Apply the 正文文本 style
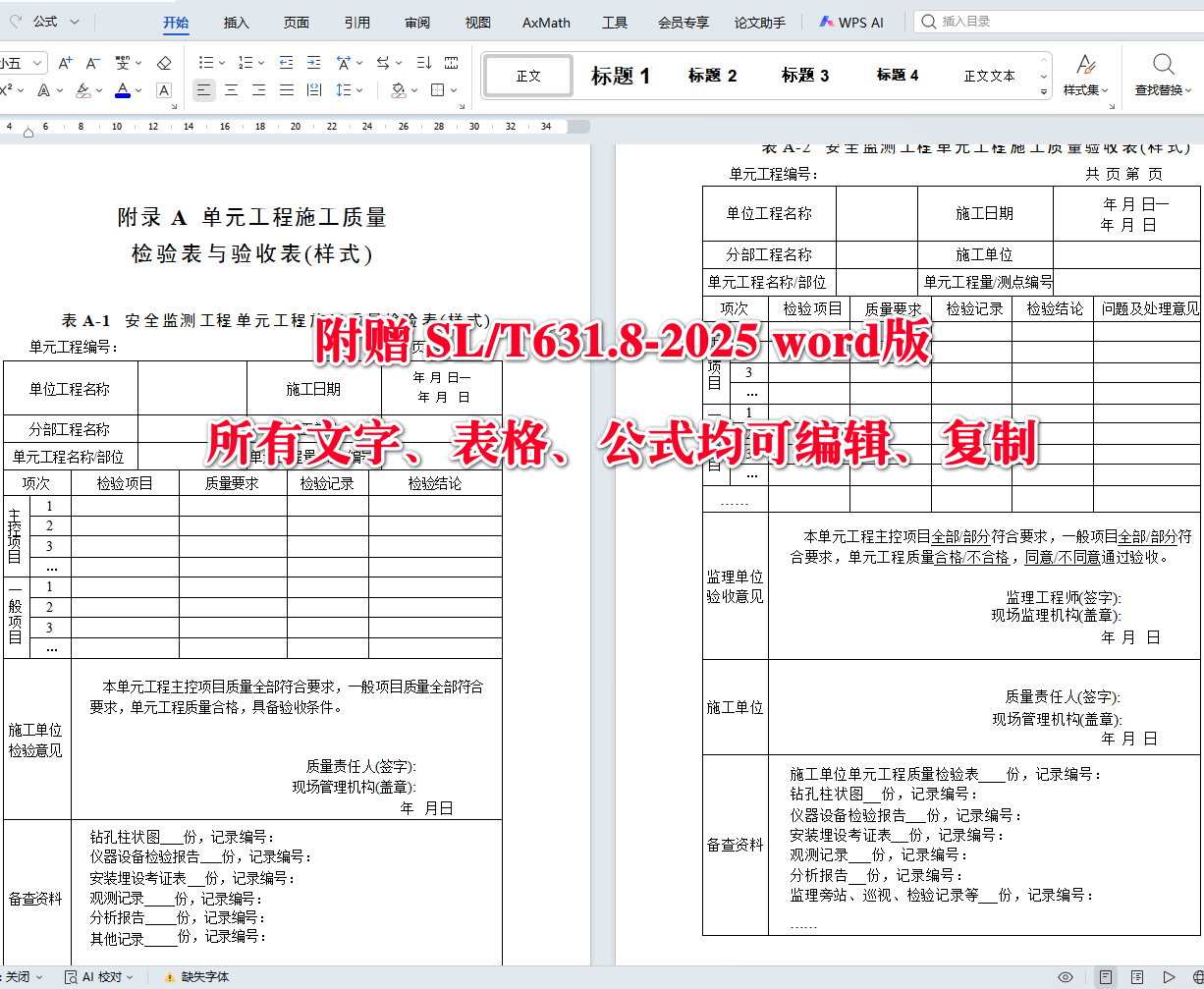Viewport: 1204px width, 989px height. (989, 76)
